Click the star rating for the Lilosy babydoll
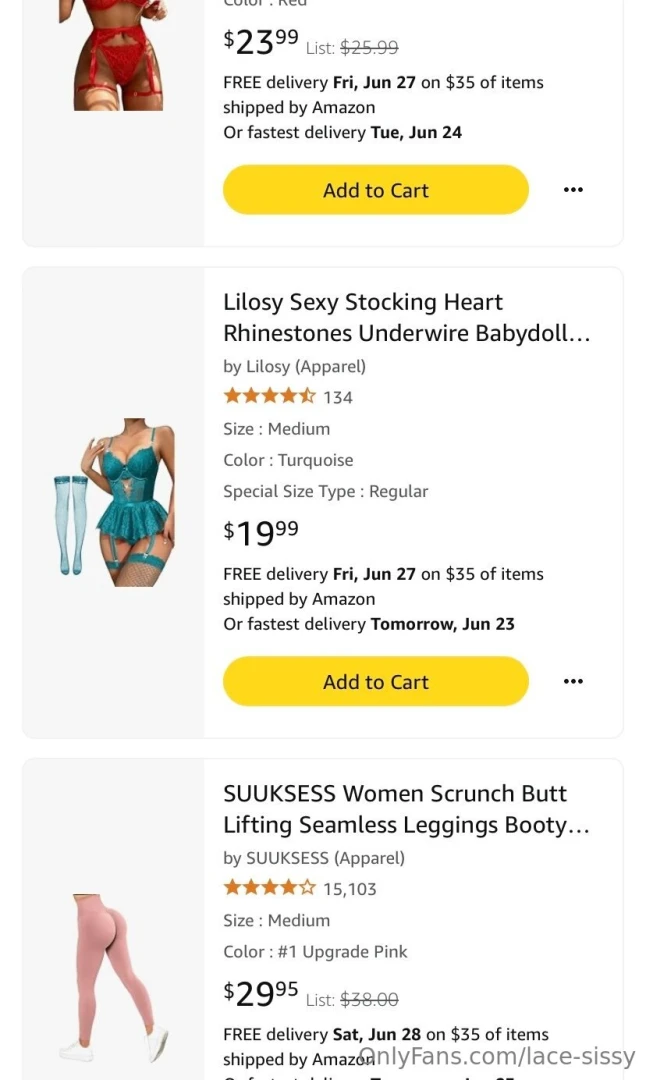 pyautogui.click(x=268, y=396)
